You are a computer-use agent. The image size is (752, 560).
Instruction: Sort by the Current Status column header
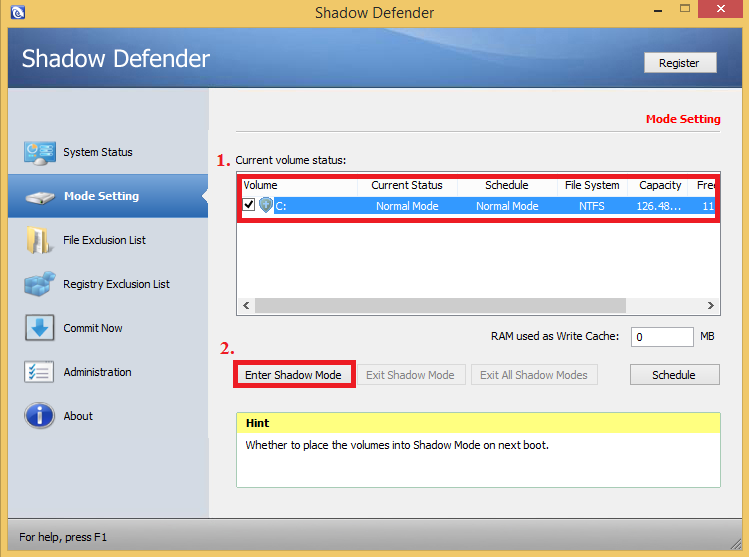click(x=407, y=186)
